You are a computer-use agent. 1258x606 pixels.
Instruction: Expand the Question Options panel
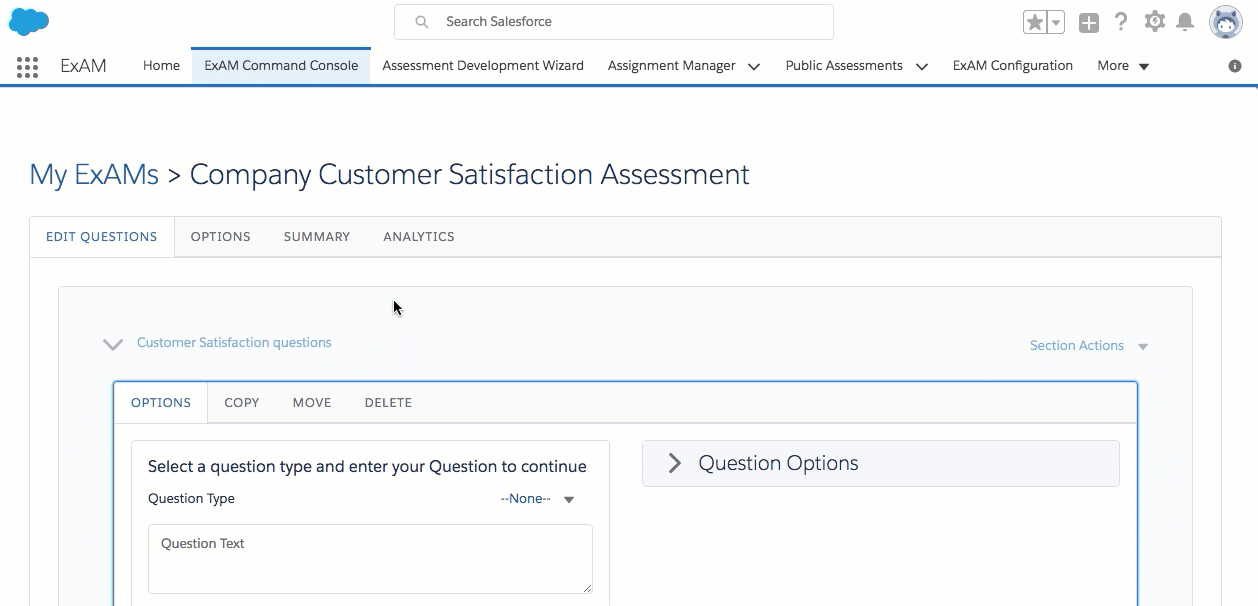pos(675,463)
